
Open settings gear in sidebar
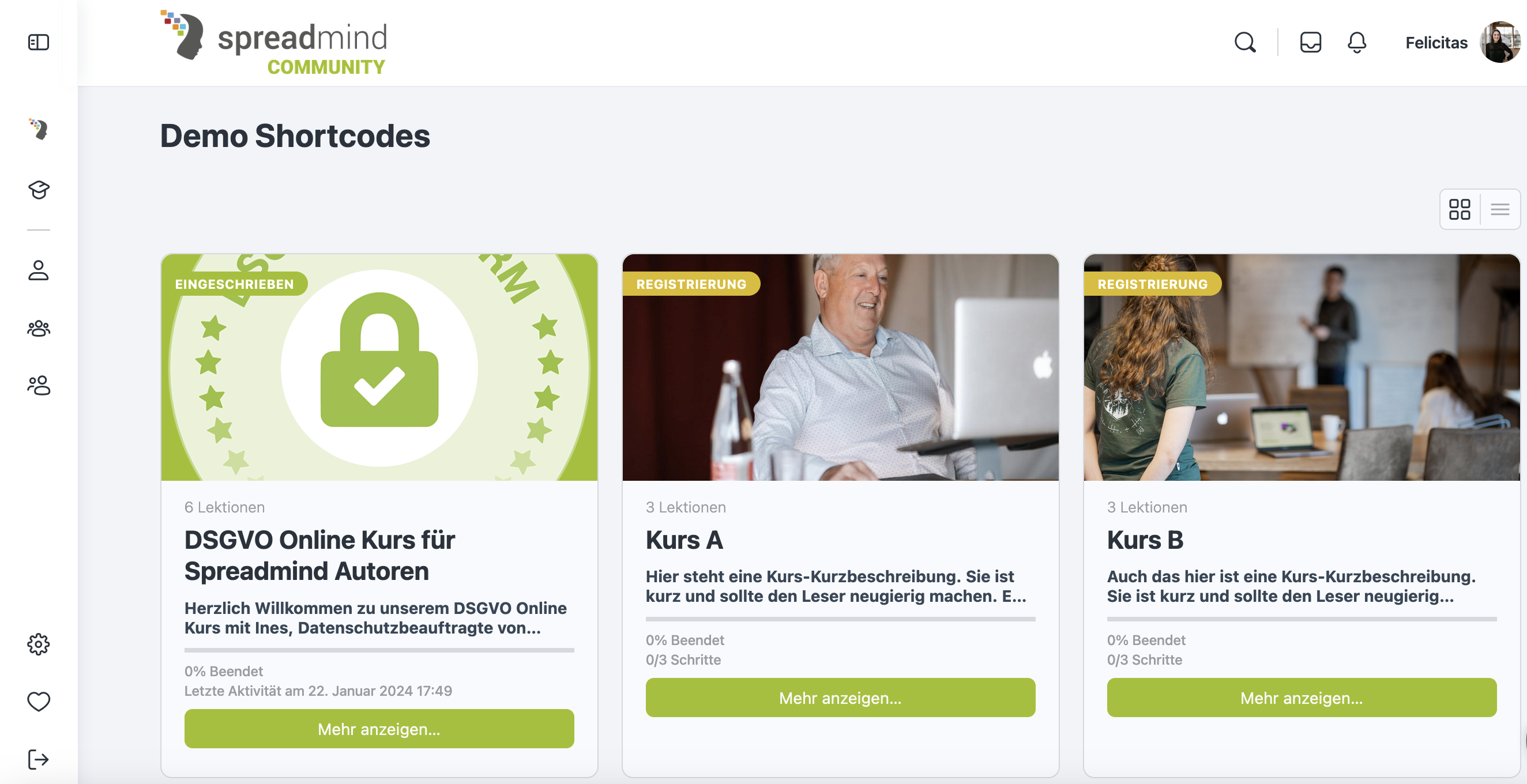pyautogui.click(x=39, y=644)
